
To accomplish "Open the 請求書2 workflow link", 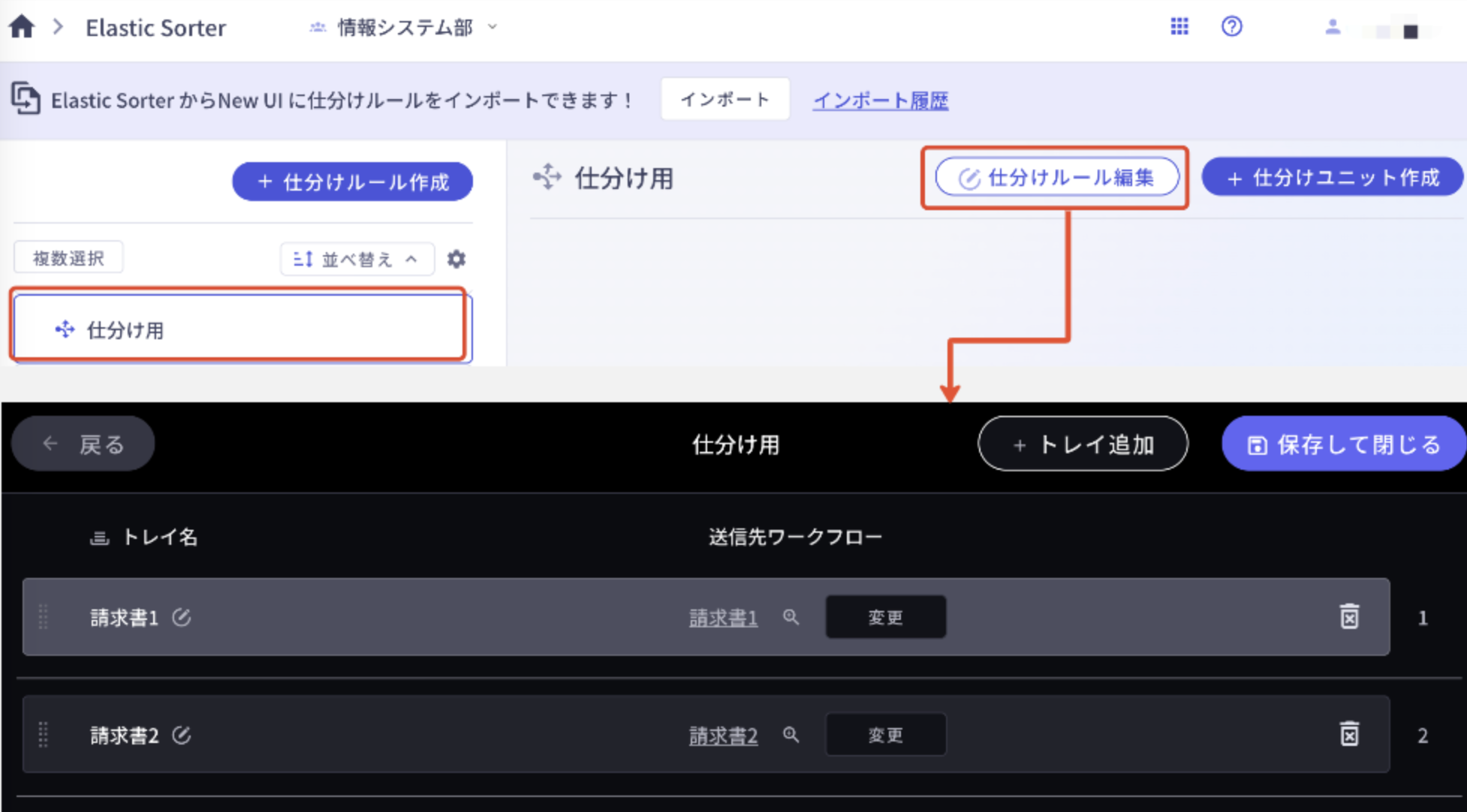I will pyautogui.click(x=723, y=735).
